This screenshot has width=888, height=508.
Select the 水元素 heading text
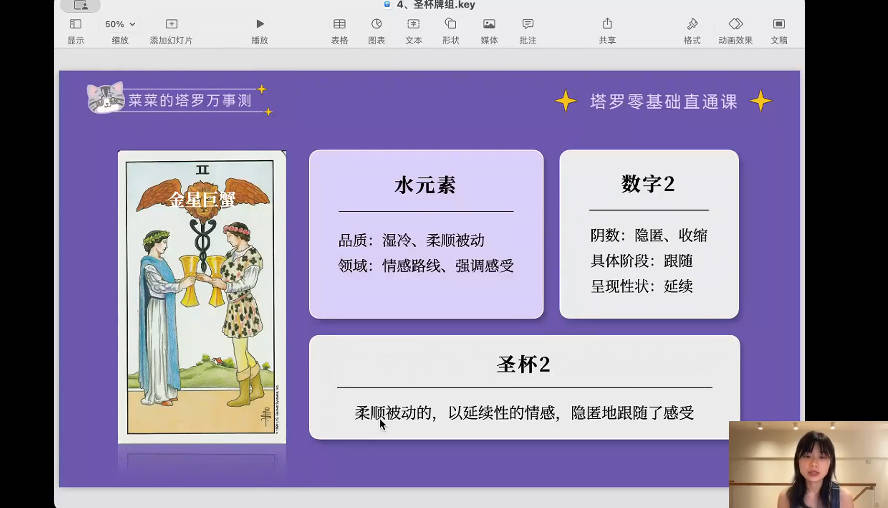(426, 186)
